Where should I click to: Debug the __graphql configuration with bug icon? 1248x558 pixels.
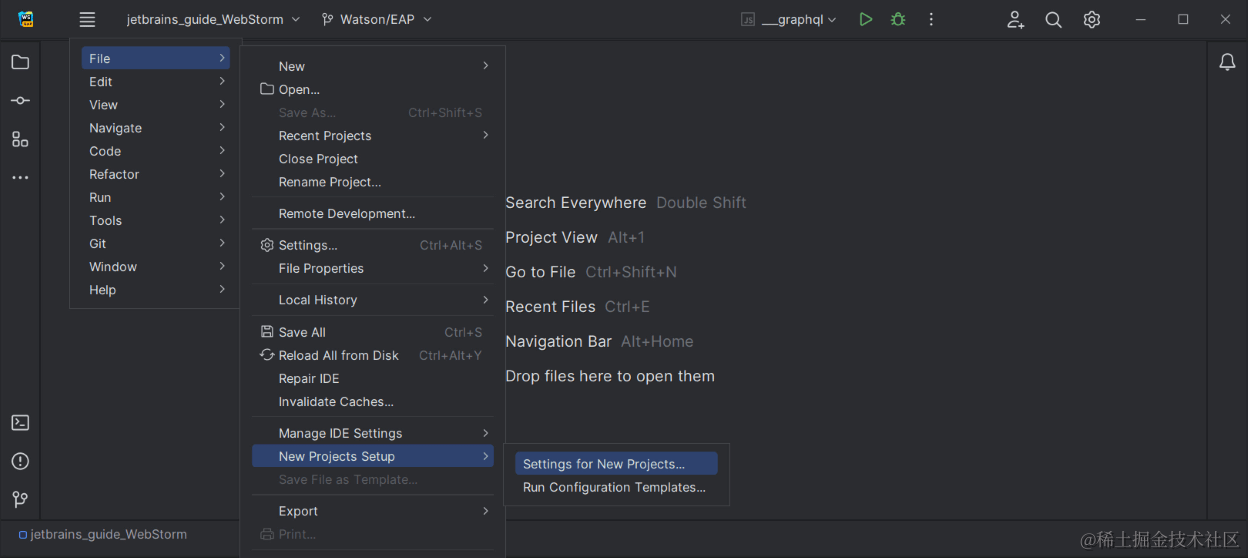[898, 19]
